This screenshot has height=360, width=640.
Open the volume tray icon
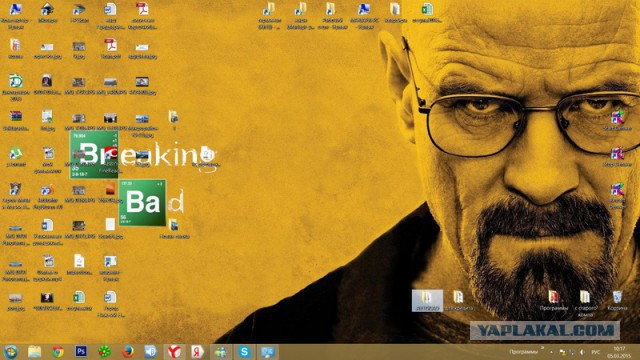pyautogui.click(x=582, y=352)
